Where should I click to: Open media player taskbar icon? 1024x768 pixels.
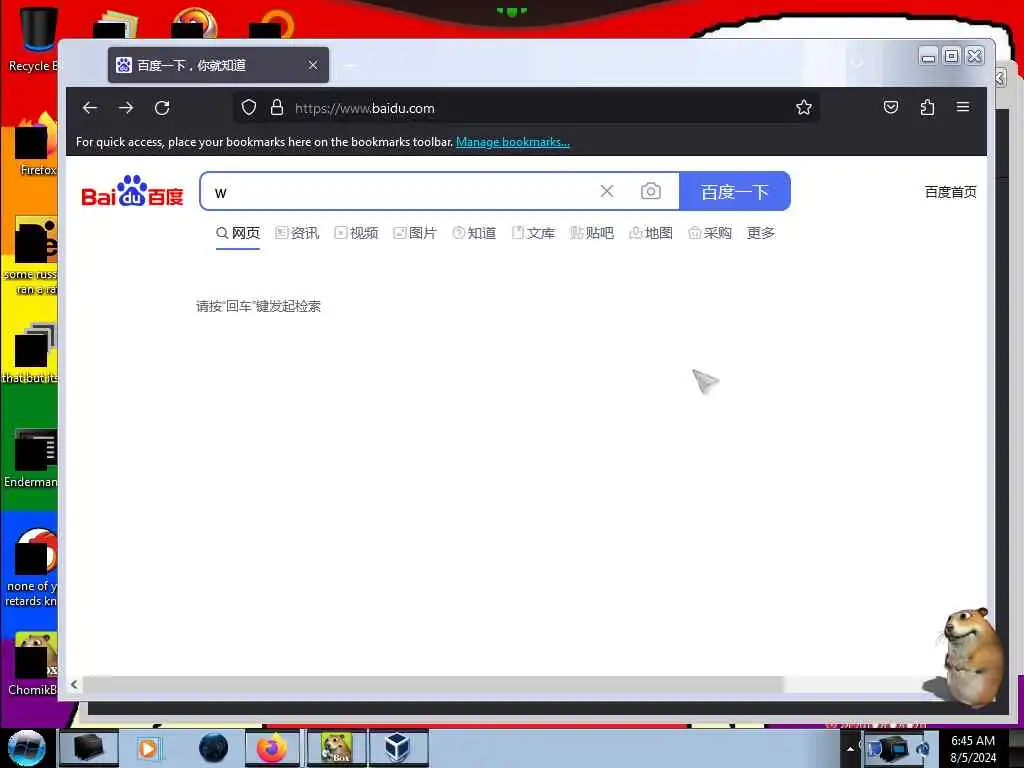(x=148, y=748)
